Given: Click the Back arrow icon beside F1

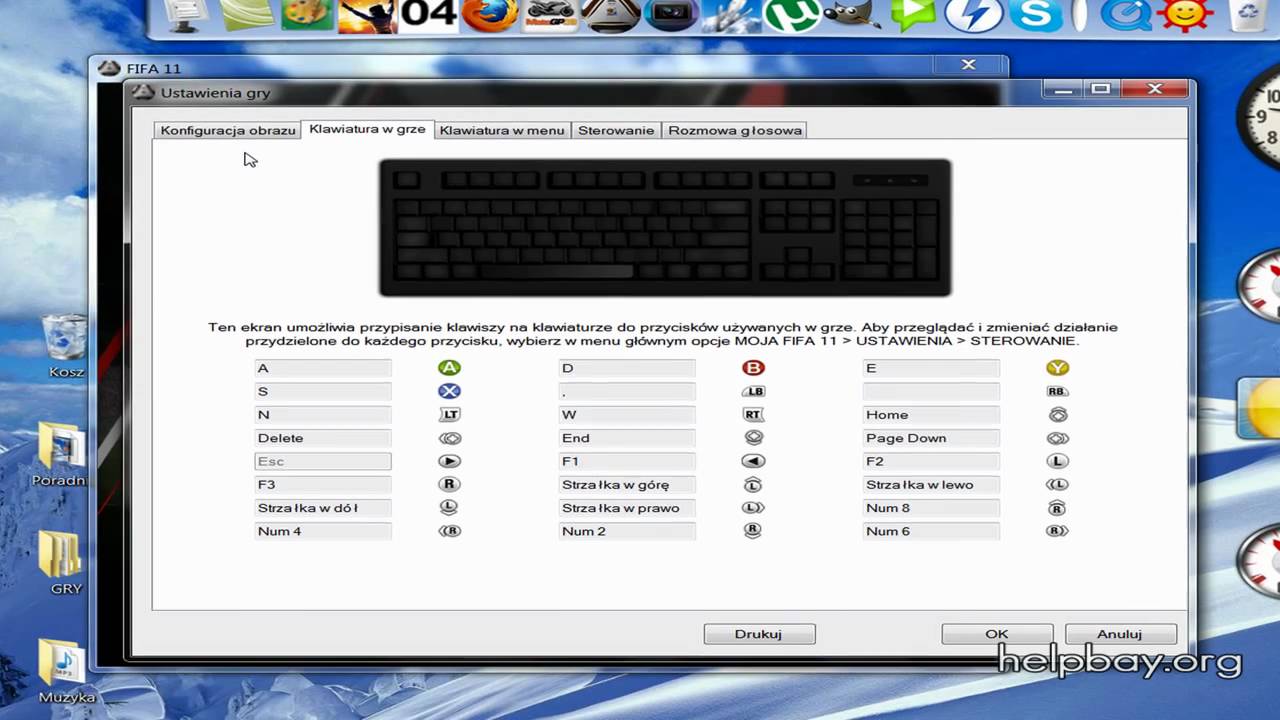Looking at the screenshot, I should 753,461.
